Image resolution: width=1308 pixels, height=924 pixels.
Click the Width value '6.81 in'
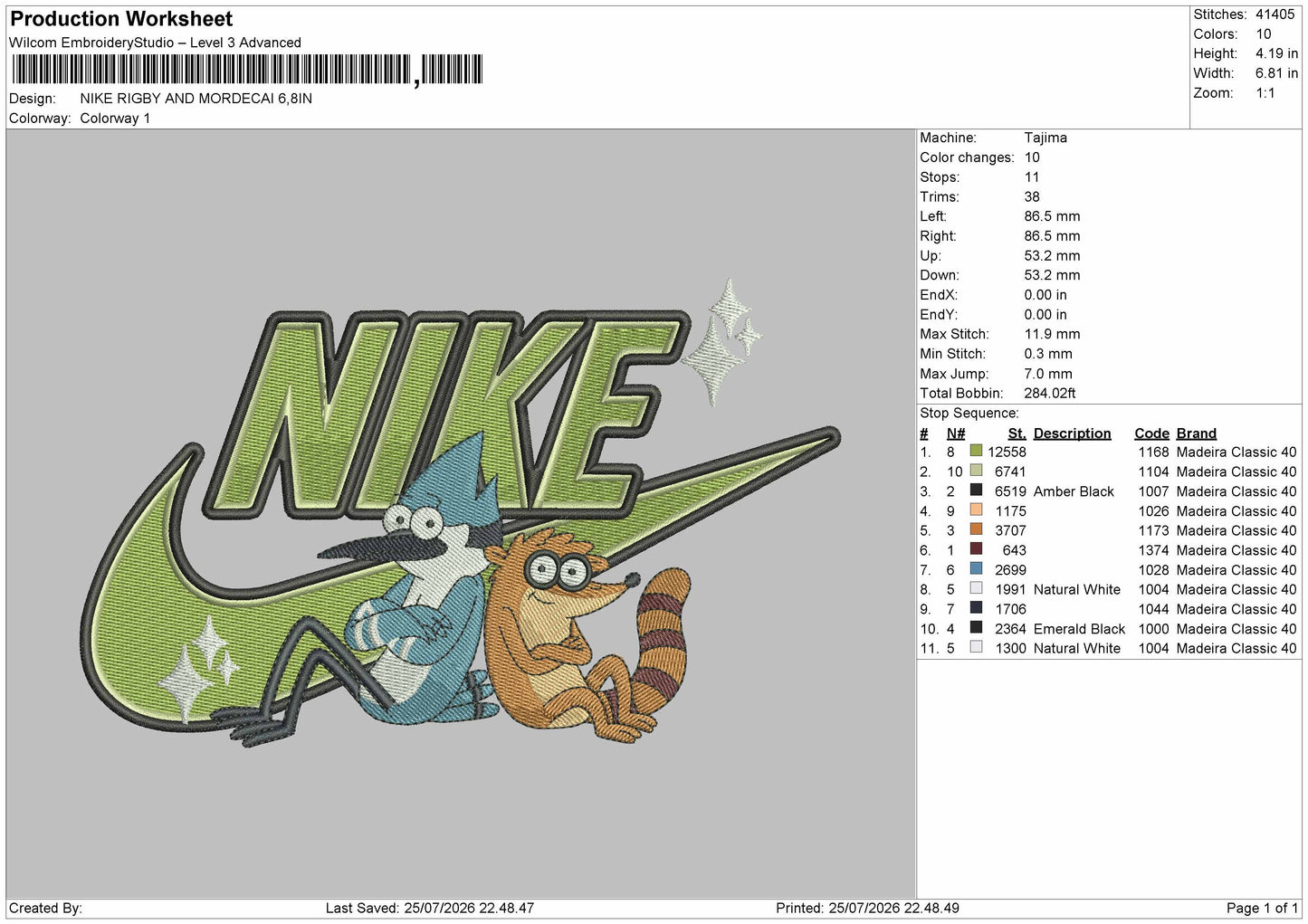point(1276,73)
